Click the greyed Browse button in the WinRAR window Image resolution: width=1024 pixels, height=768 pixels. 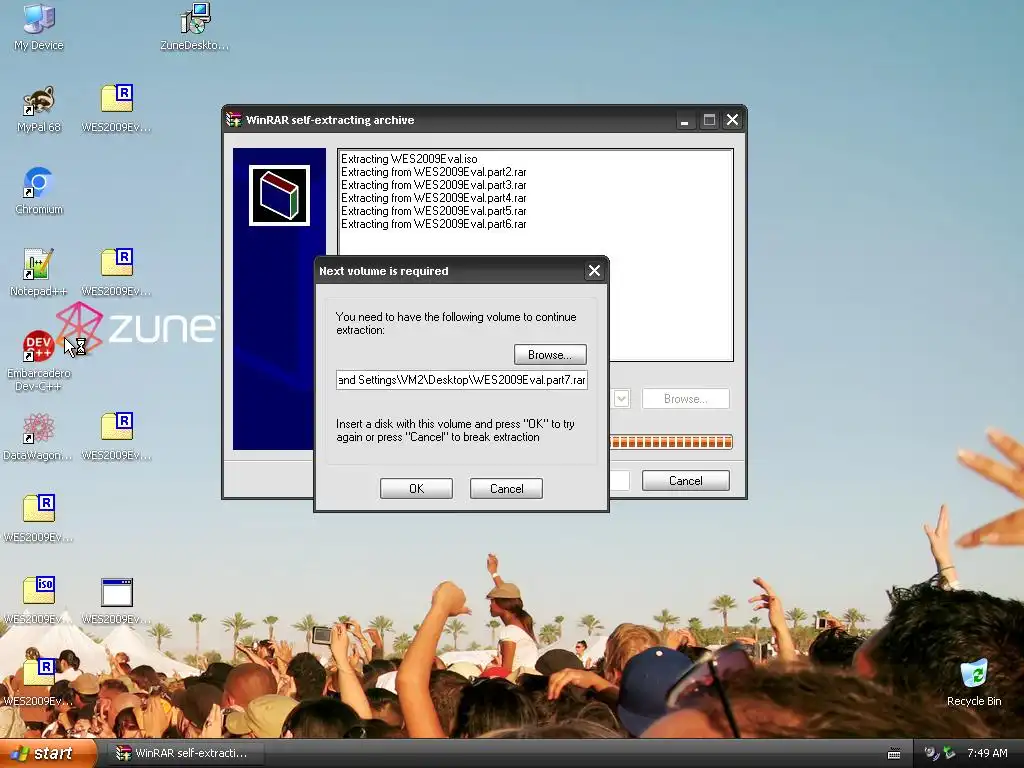click(x=686, y=398)
